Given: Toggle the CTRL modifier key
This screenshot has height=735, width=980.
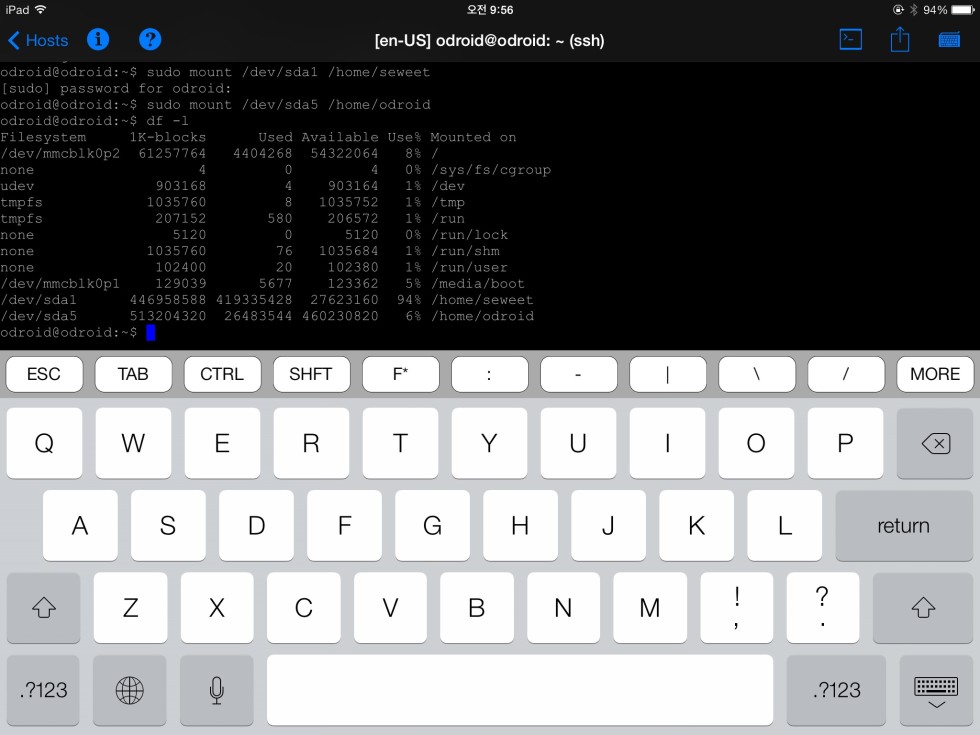Looking at the screenshot, I should coord(222,374).
